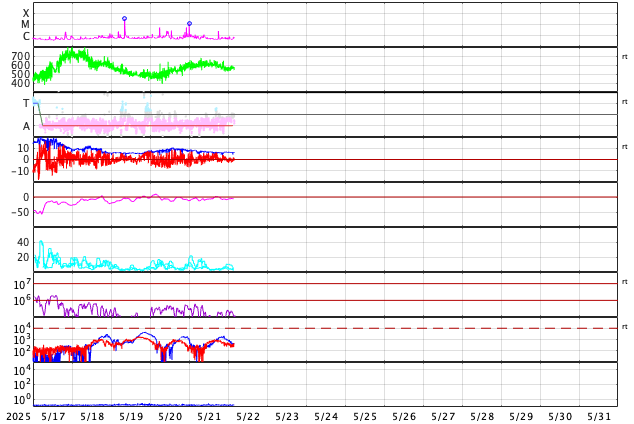Click the A axis label
634x424 pixels.
click(x=26, y=127)
